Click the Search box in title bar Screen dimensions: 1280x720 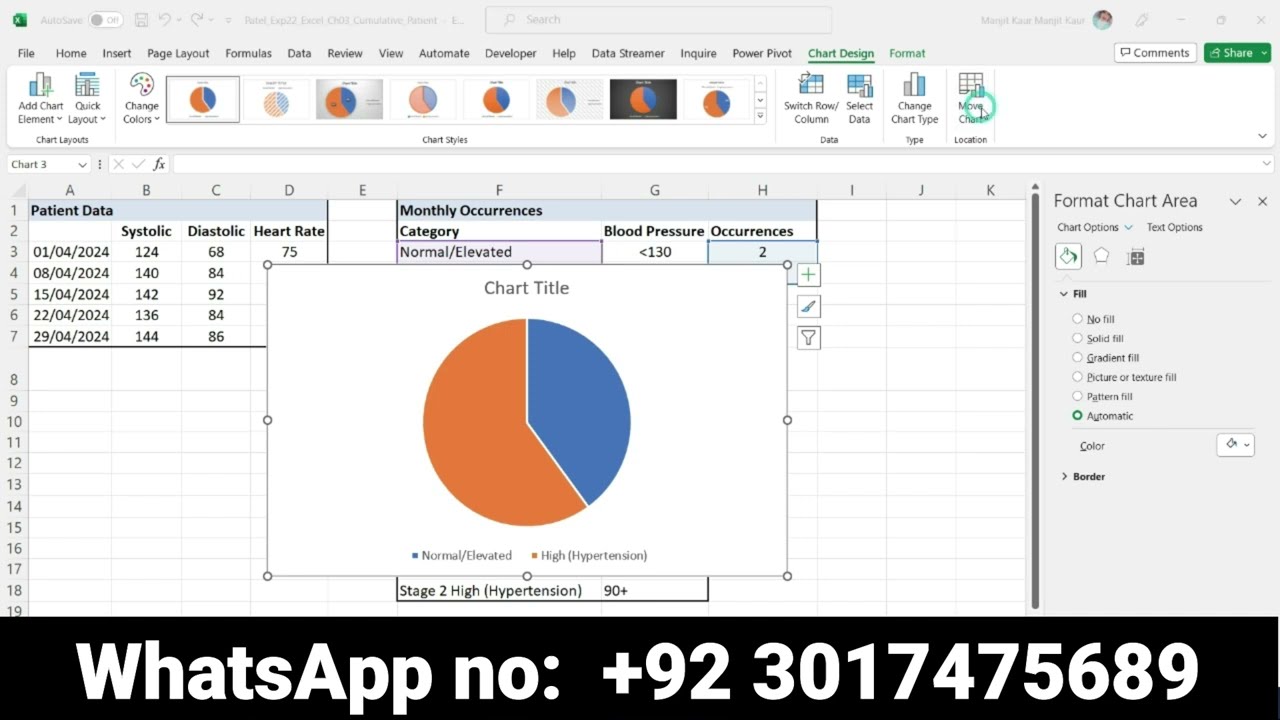tap(658, 19)
